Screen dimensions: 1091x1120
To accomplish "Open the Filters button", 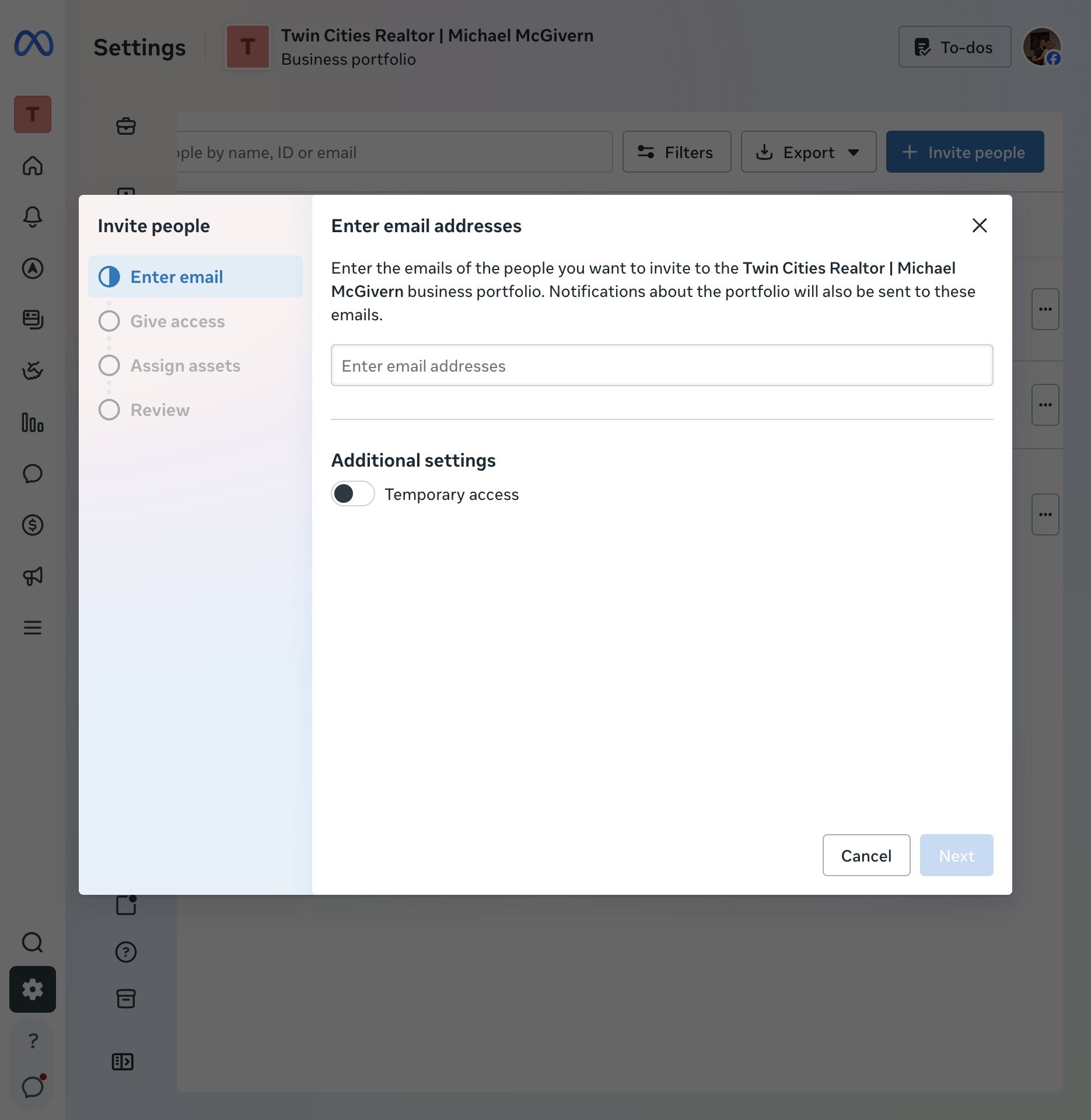I will (x=677, y=152).
